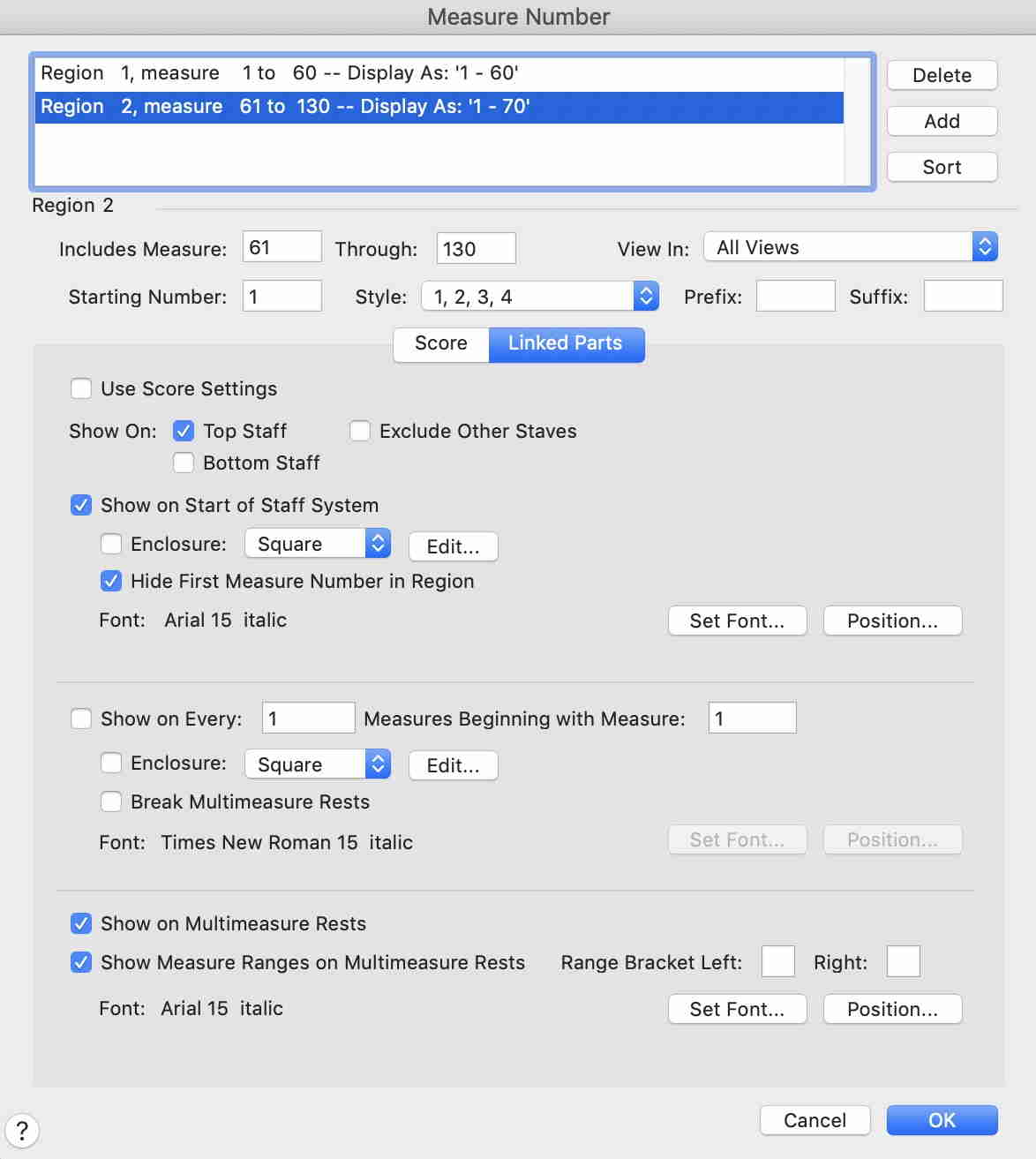This screenshot has height=1159, width=1036.
Task: Enable Break Multimeasure Rests
Action: coord(111,802)
